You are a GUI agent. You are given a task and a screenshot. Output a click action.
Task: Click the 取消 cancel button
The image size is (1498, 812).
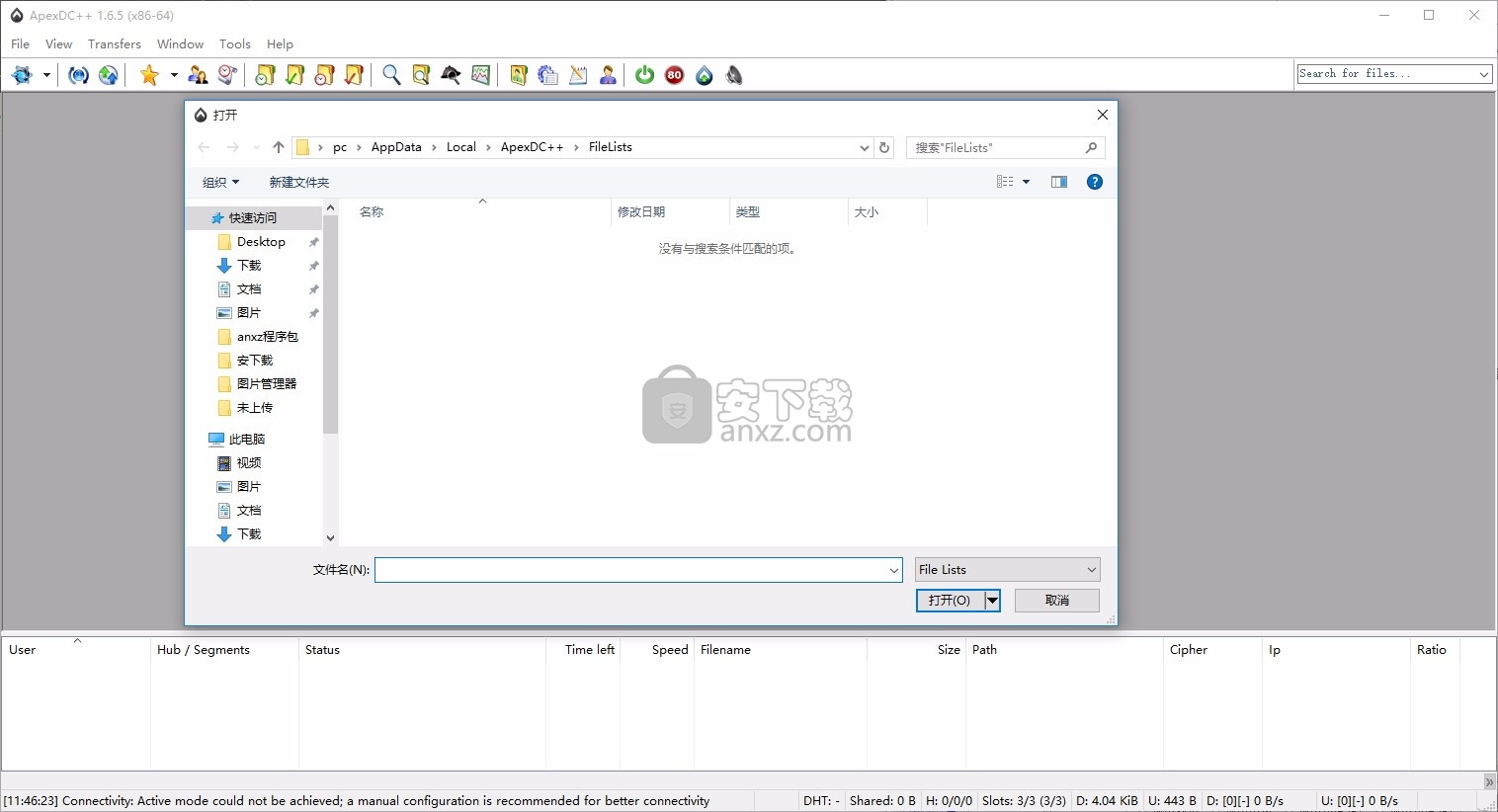tap(1057, 601)
